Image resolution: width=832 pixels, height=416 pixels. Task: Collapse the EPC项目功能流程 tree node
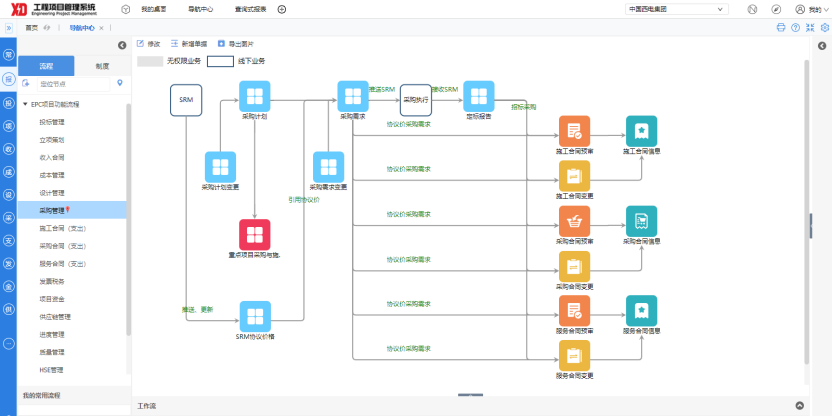point(24,104)
